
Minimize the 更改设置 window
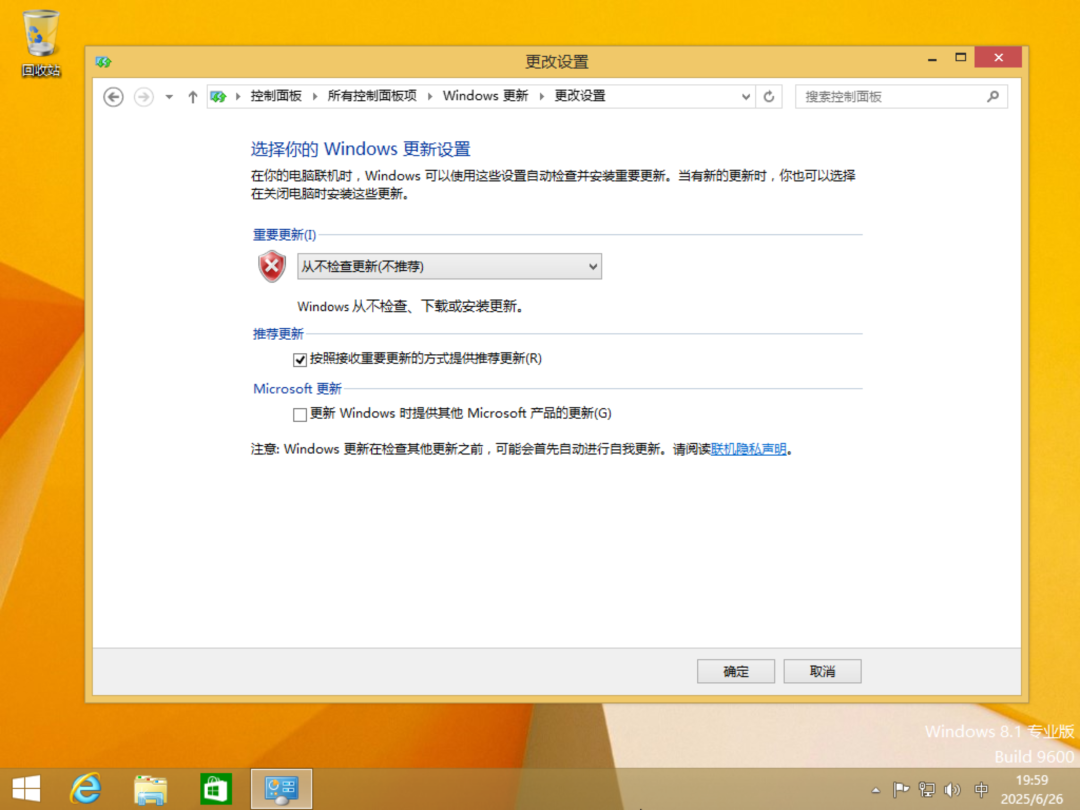point(932,59)
